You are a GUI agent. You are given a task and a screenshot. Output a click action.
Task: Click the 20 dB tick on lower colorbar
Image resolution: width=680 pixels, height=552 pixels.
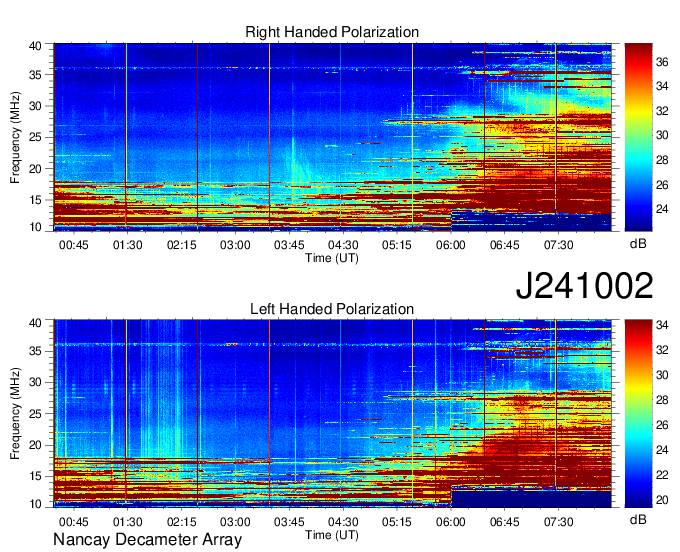[662, 500]
